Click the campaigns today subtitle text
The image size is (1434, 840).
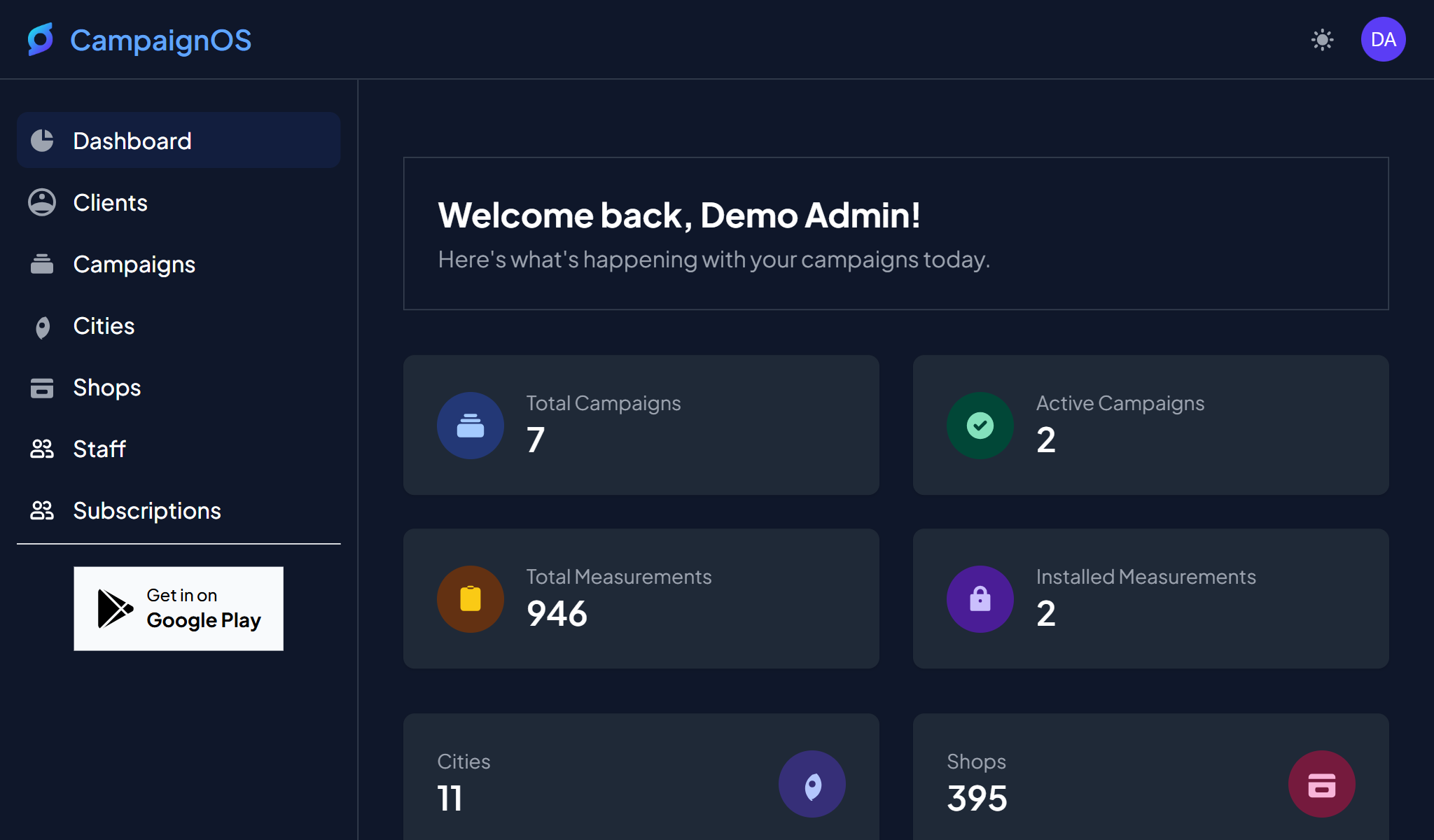(714, 260)
